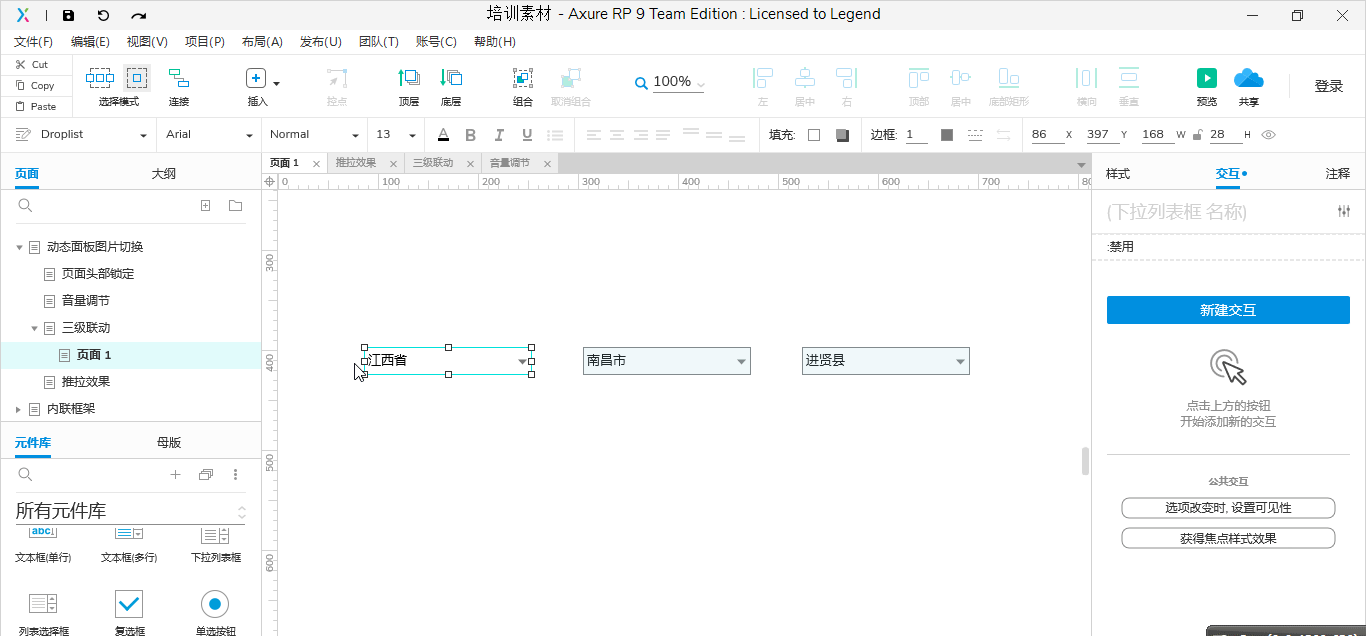The height and width of the screenshot is (636, 1366).
Task: Open the 视图(V) menu
Action: click(x=147, y=42)
